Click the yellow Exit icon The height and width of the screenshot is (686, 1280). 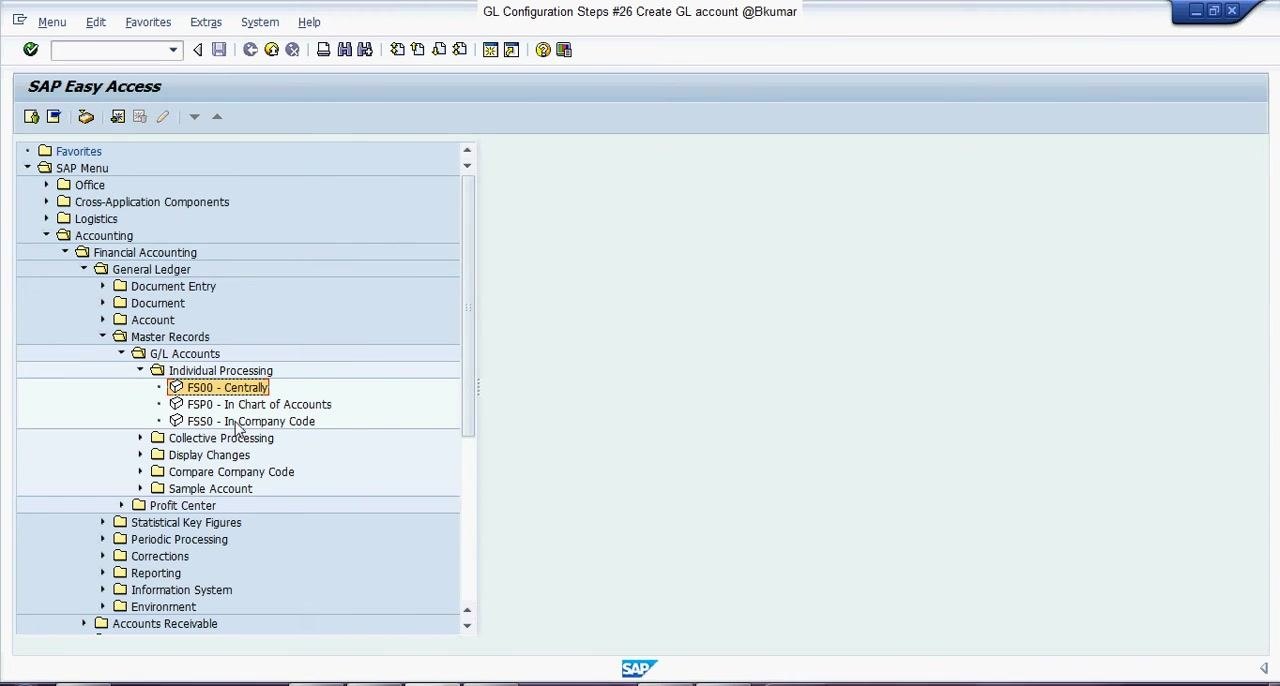271,50
